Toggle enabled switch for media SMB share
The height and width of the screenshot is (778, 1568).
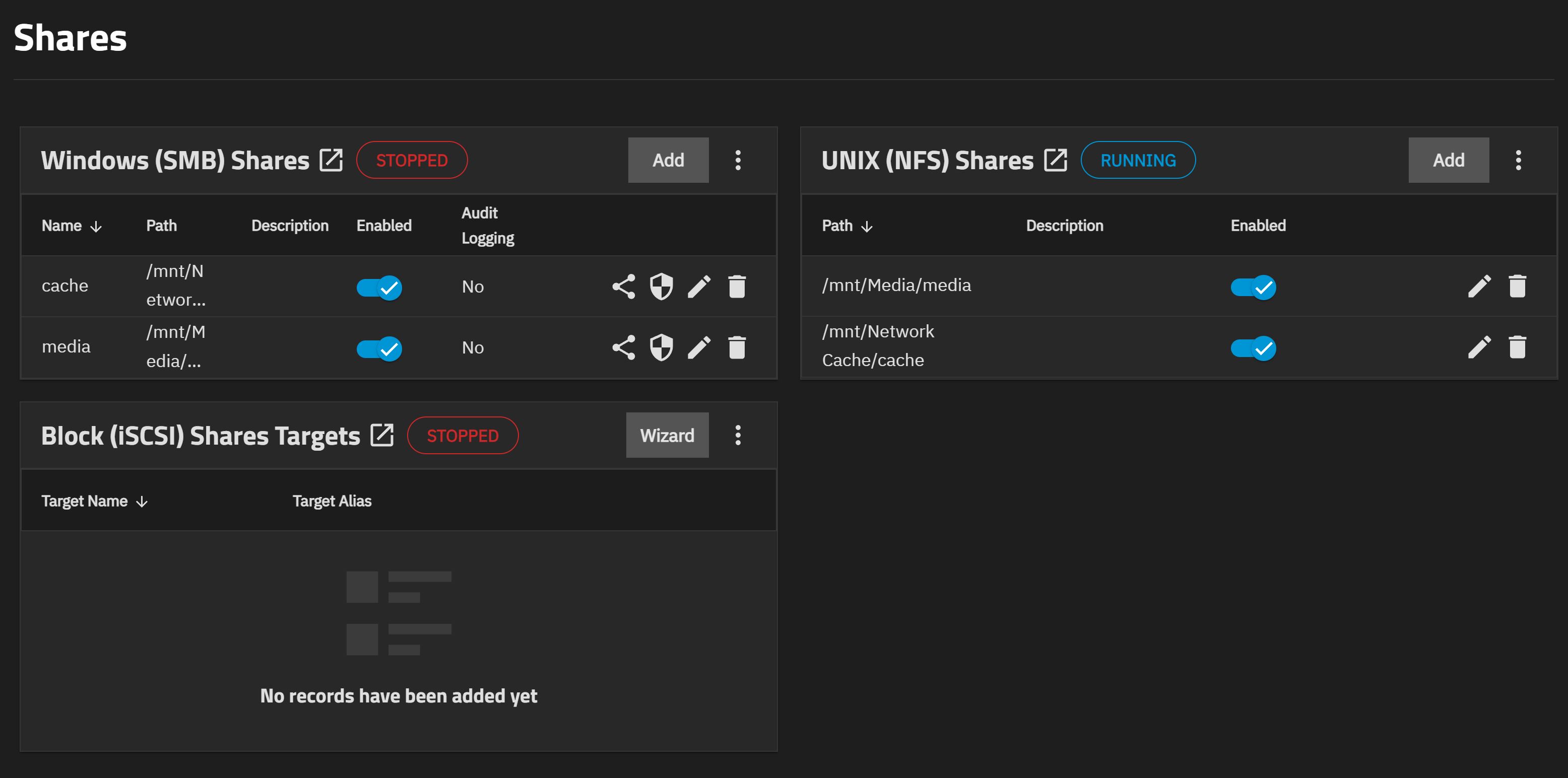tap(379, 348)
